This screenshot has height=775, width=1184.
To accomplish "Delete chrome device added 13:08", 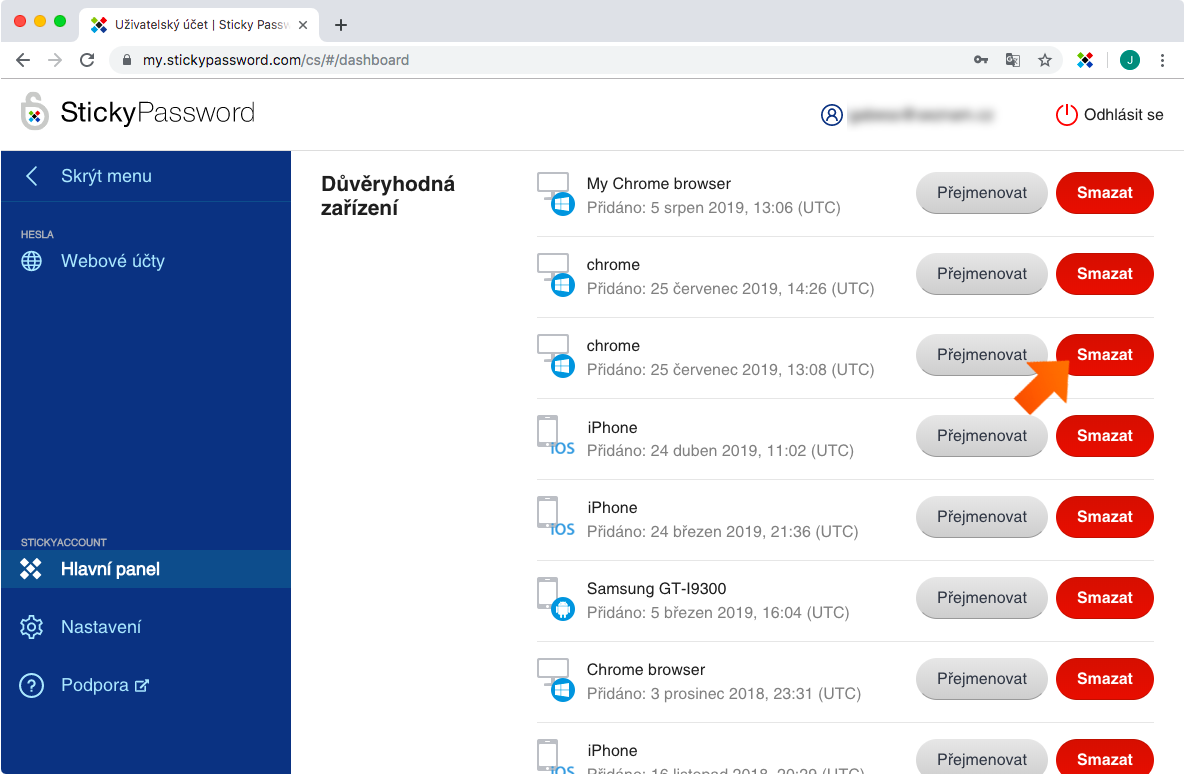I will pyautogui.click(x=1105, y=354).
